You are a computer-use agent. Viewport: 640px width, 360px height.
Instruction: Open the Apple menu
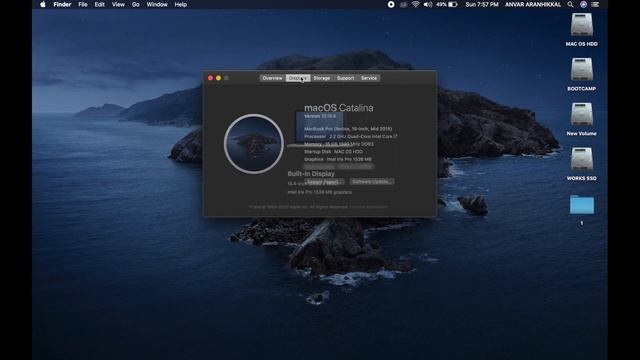point(43,4)
